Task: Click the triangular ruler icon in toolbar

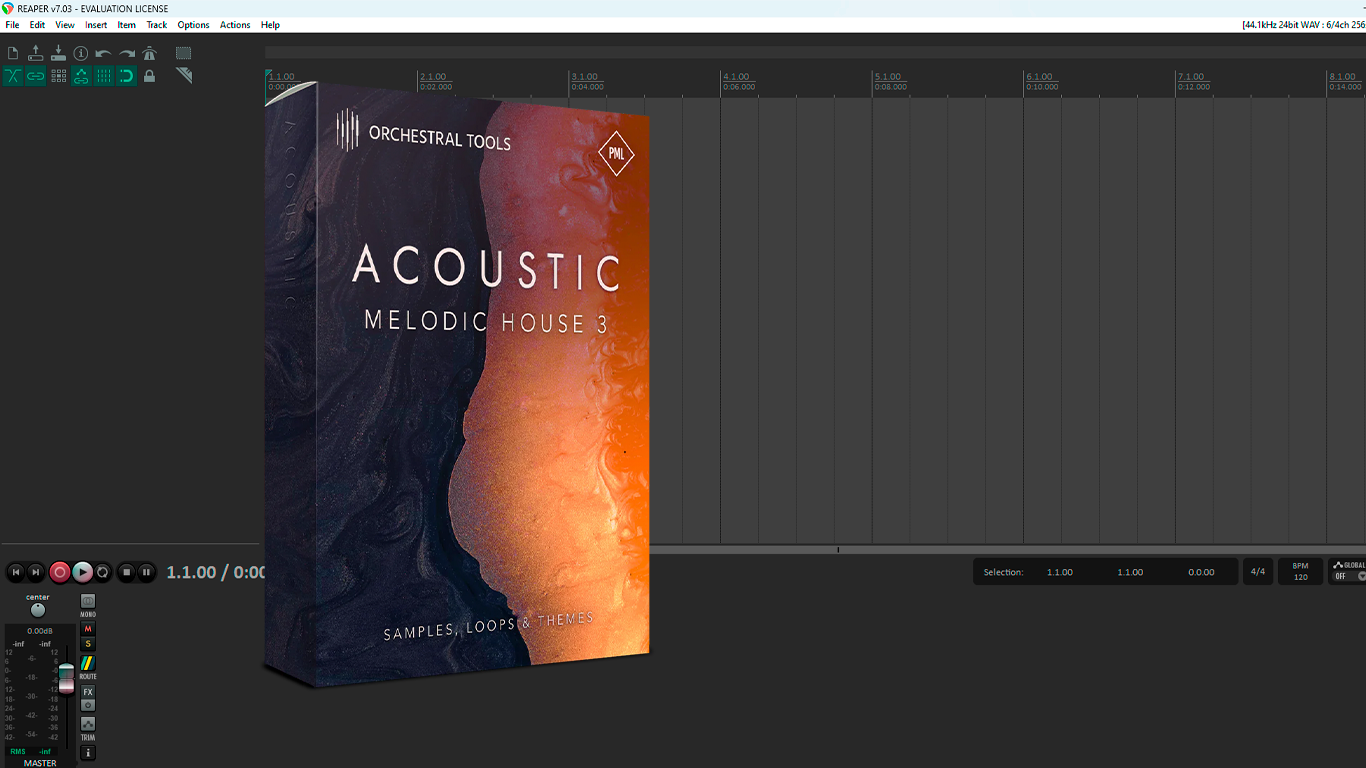Action: pos(184,76)
